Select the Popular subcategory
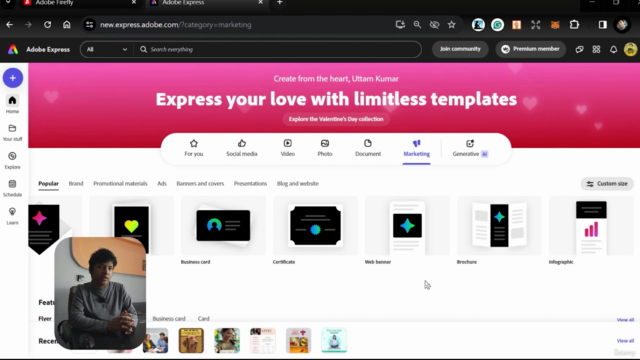Screen dimensions: 640x360 click(x=49, y=184)
